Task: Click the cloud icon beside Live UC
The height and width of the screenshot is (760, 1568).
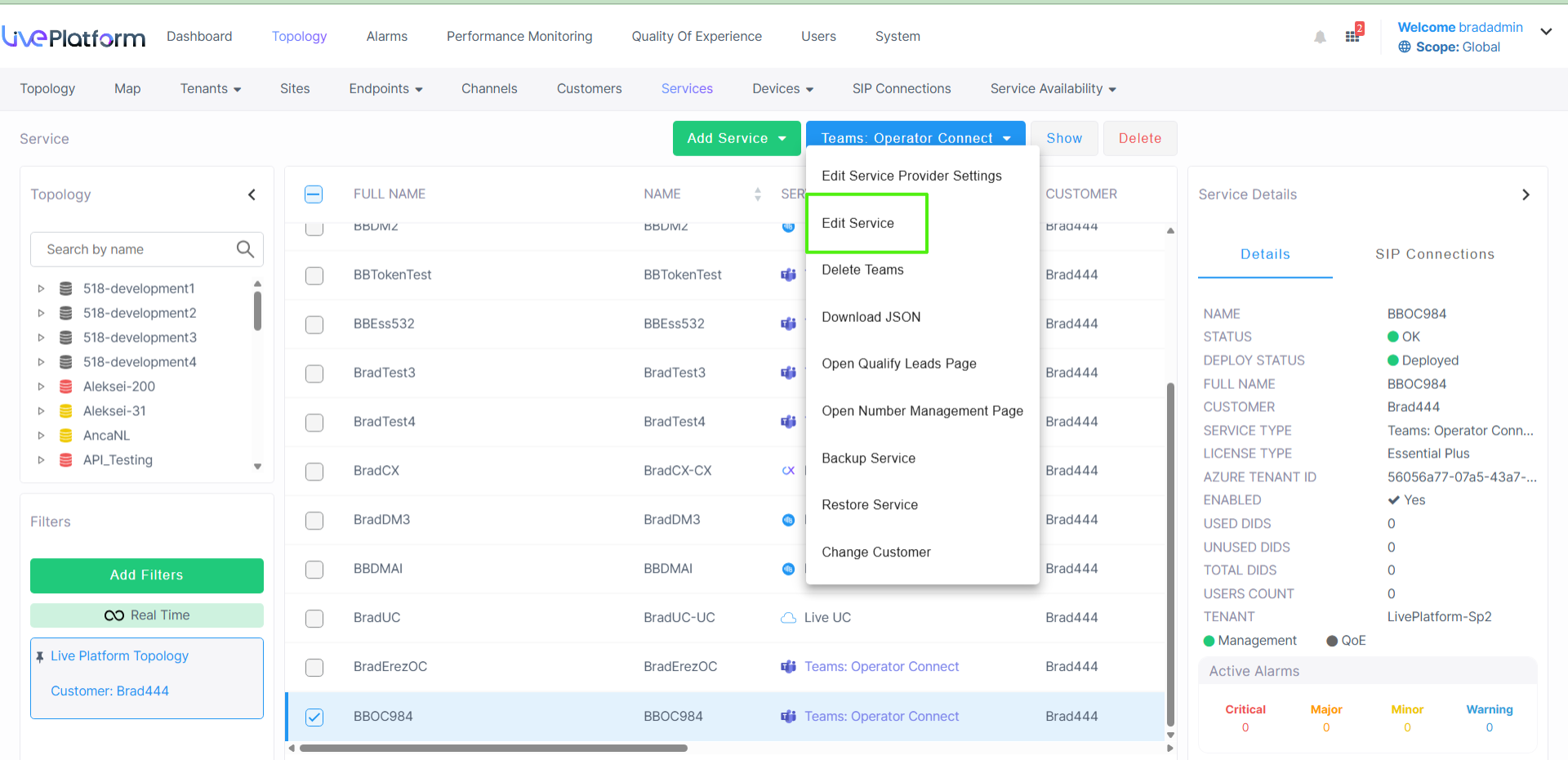Action: tap(788, 618)
